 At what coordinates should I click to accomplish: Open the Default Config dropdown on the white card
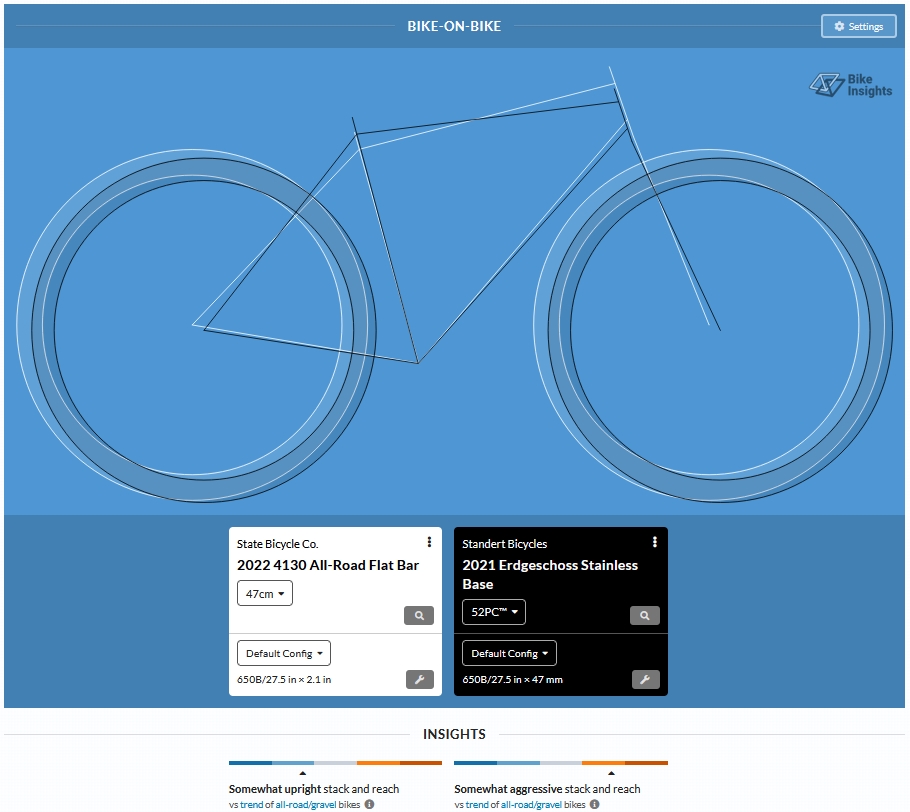[284, 653]
